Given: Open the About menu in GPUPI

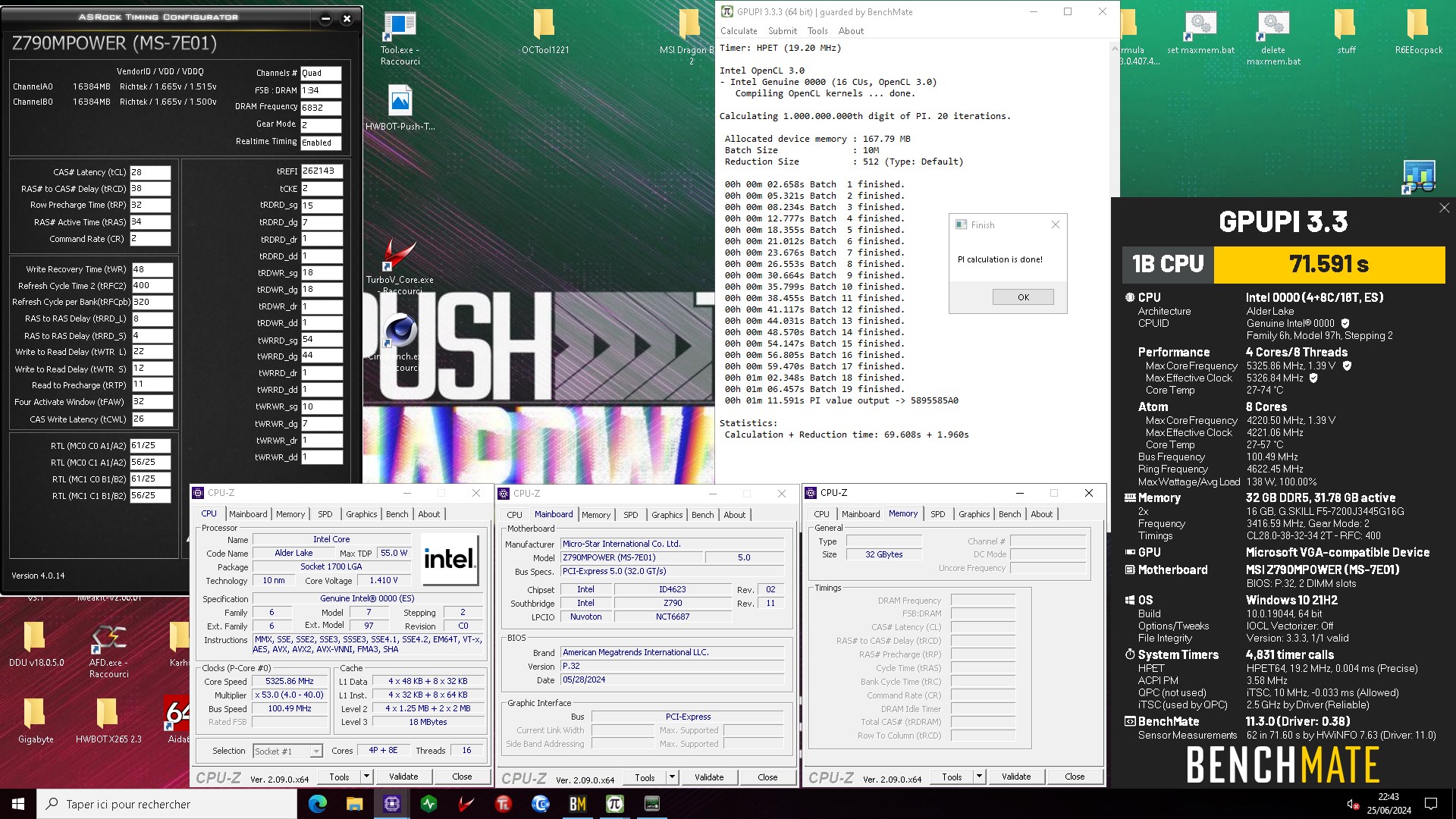Looking at the screenshot, I should (x=851, y=31).
